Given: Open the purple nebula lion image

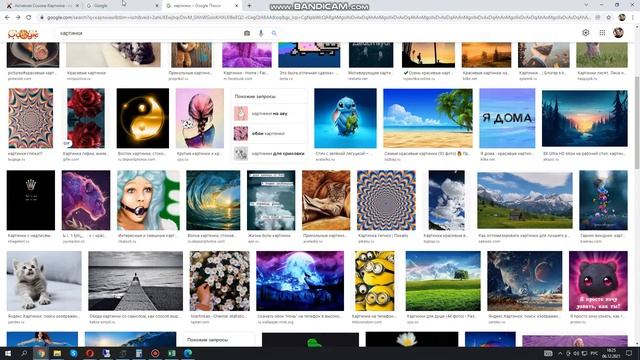Looking at the screenshot, I should (86, 200).
